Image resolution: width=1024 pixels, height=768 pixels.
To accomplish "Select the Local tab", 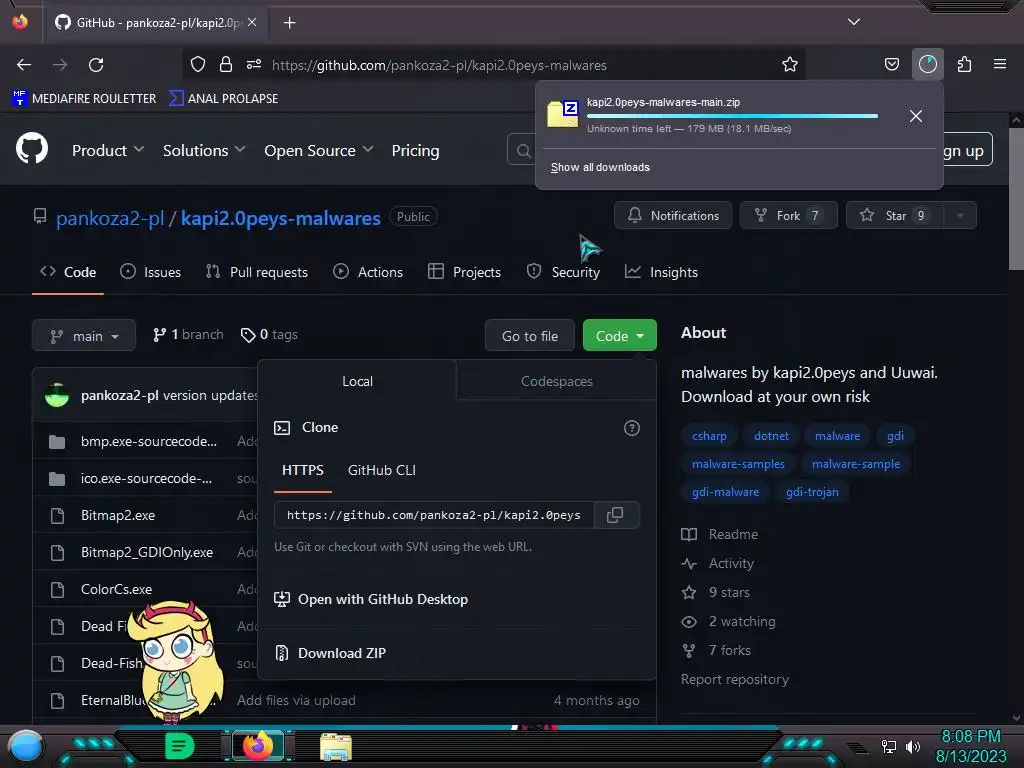I will [x=357, y=381].
